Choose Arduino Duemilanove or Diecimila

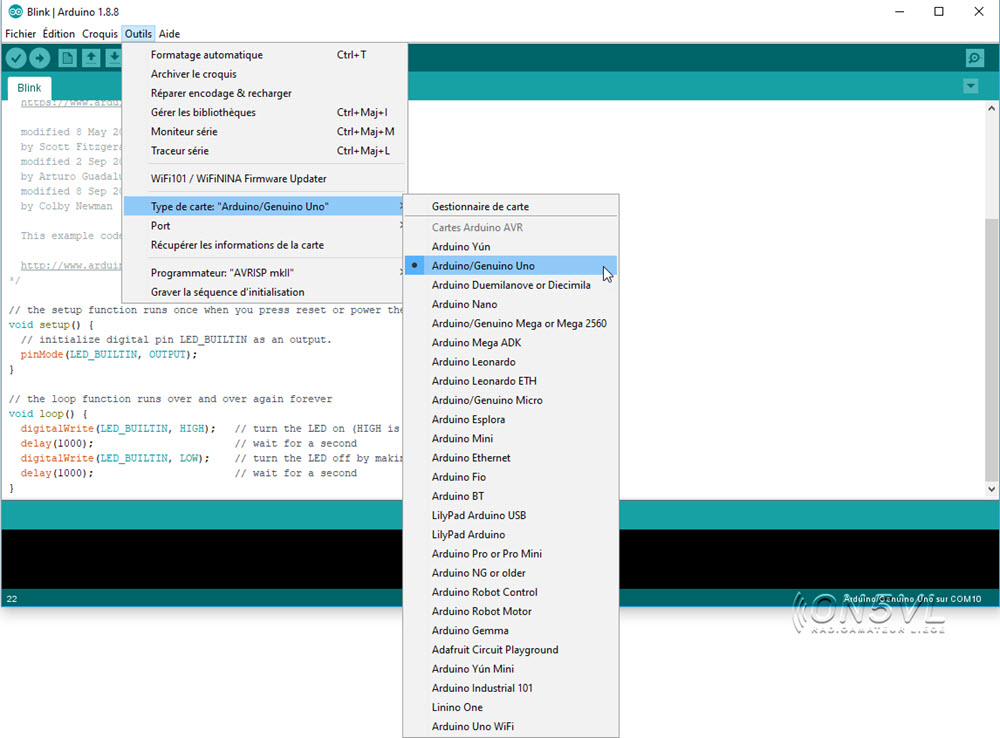click(x=511, y=284)
